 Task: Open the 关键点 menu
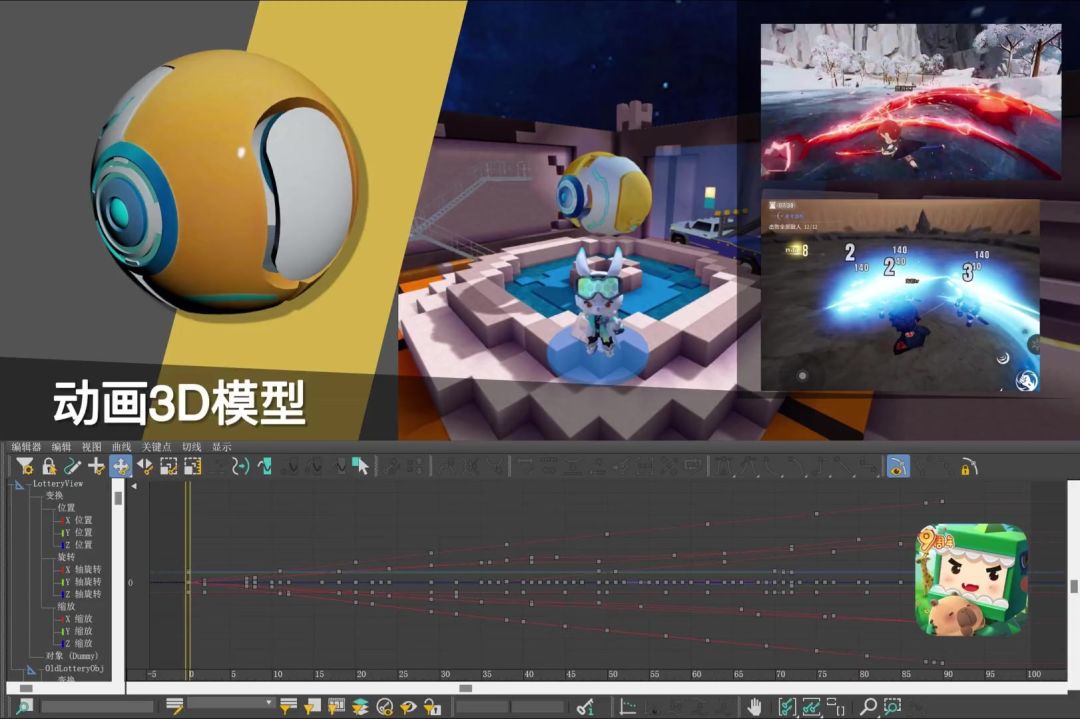[156, 447]
